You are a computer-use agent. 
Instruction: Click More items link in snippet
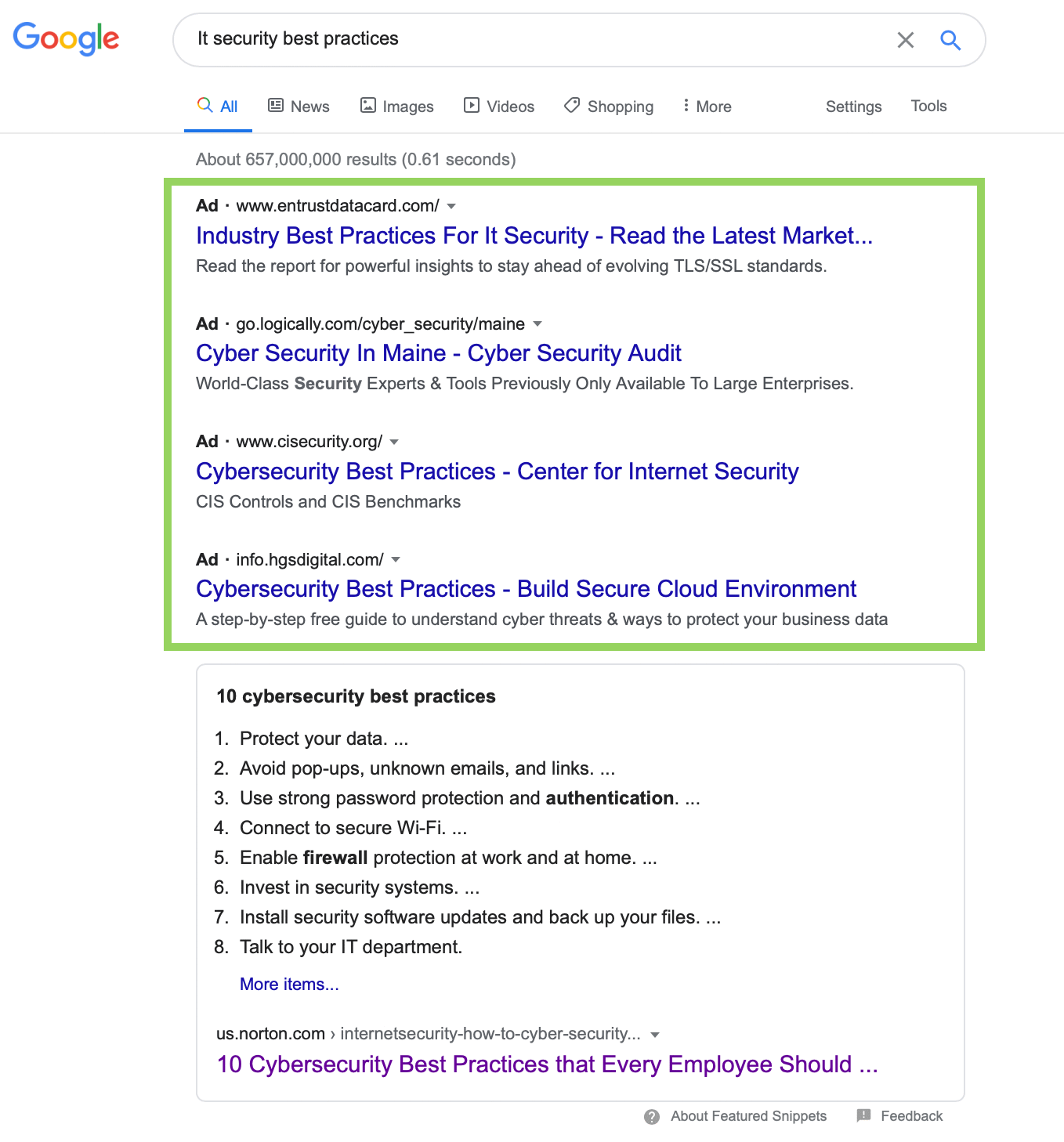289,985
